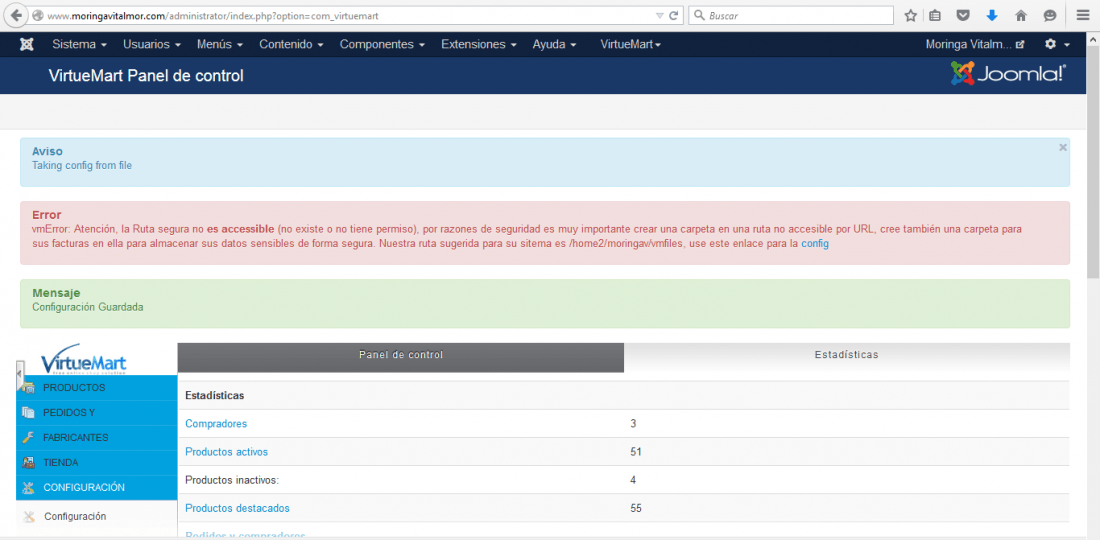The height and width of the screenshot is (540, 1100).
Task: Dismiss the Aviso notice with X
Action: (x=1063, y=147)
